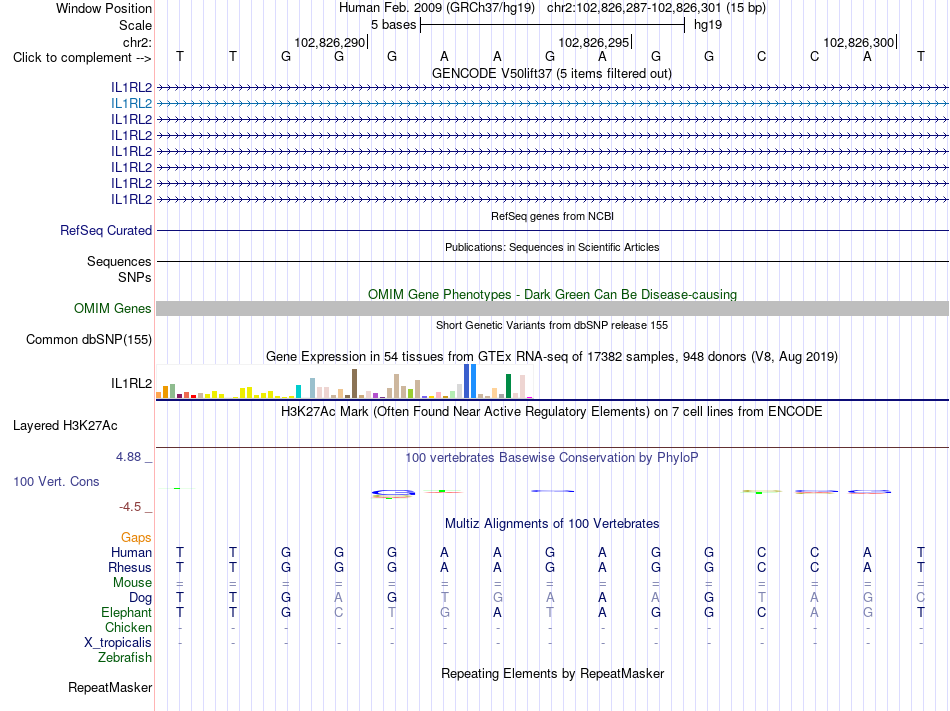Open the 'H3K27Ac Mark' ENCODE track title
This screenshot has width=950, height=711.
(552, 412)
